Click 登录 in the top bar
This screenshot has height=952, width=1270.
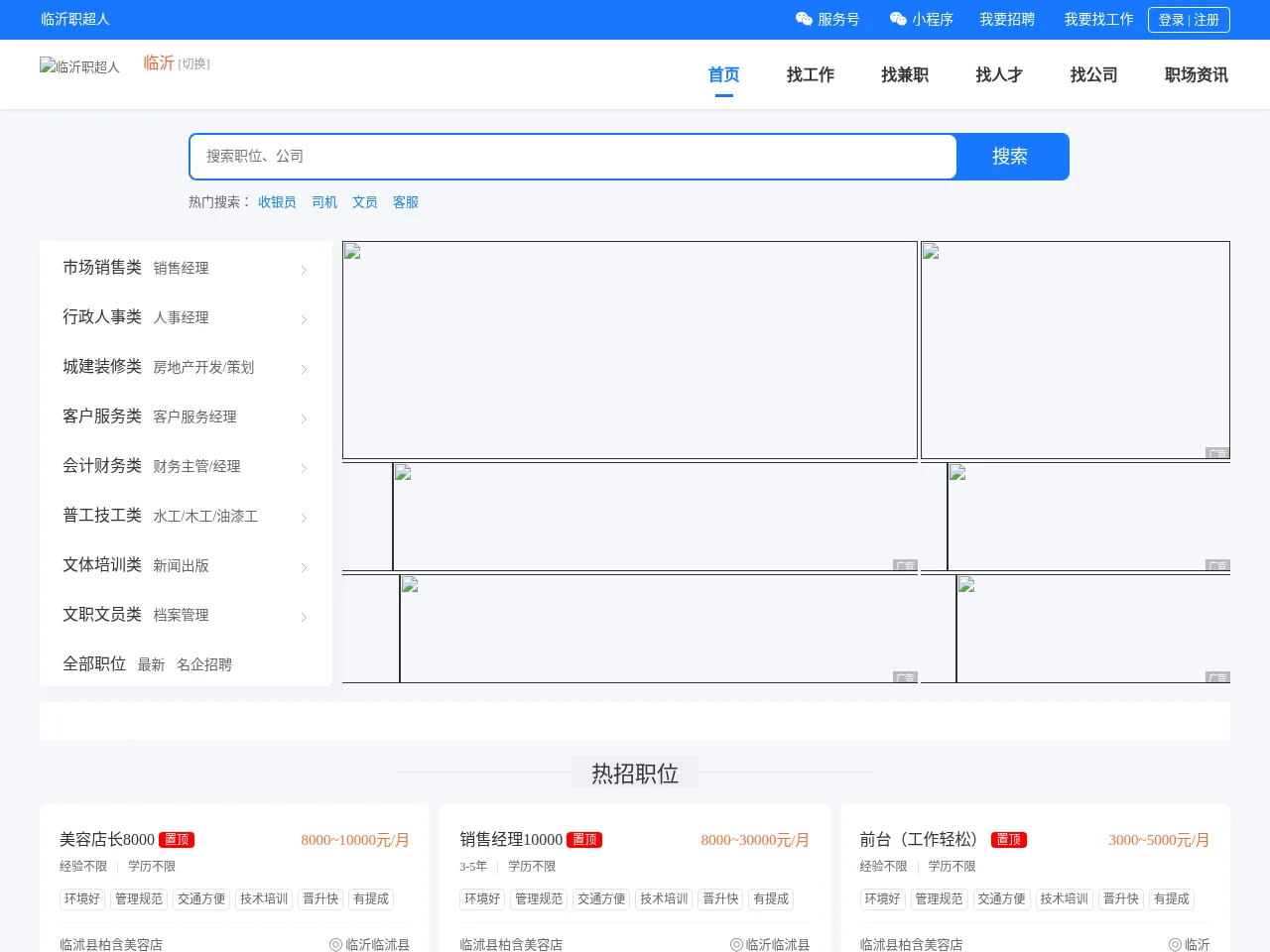tap(1172, 20)
